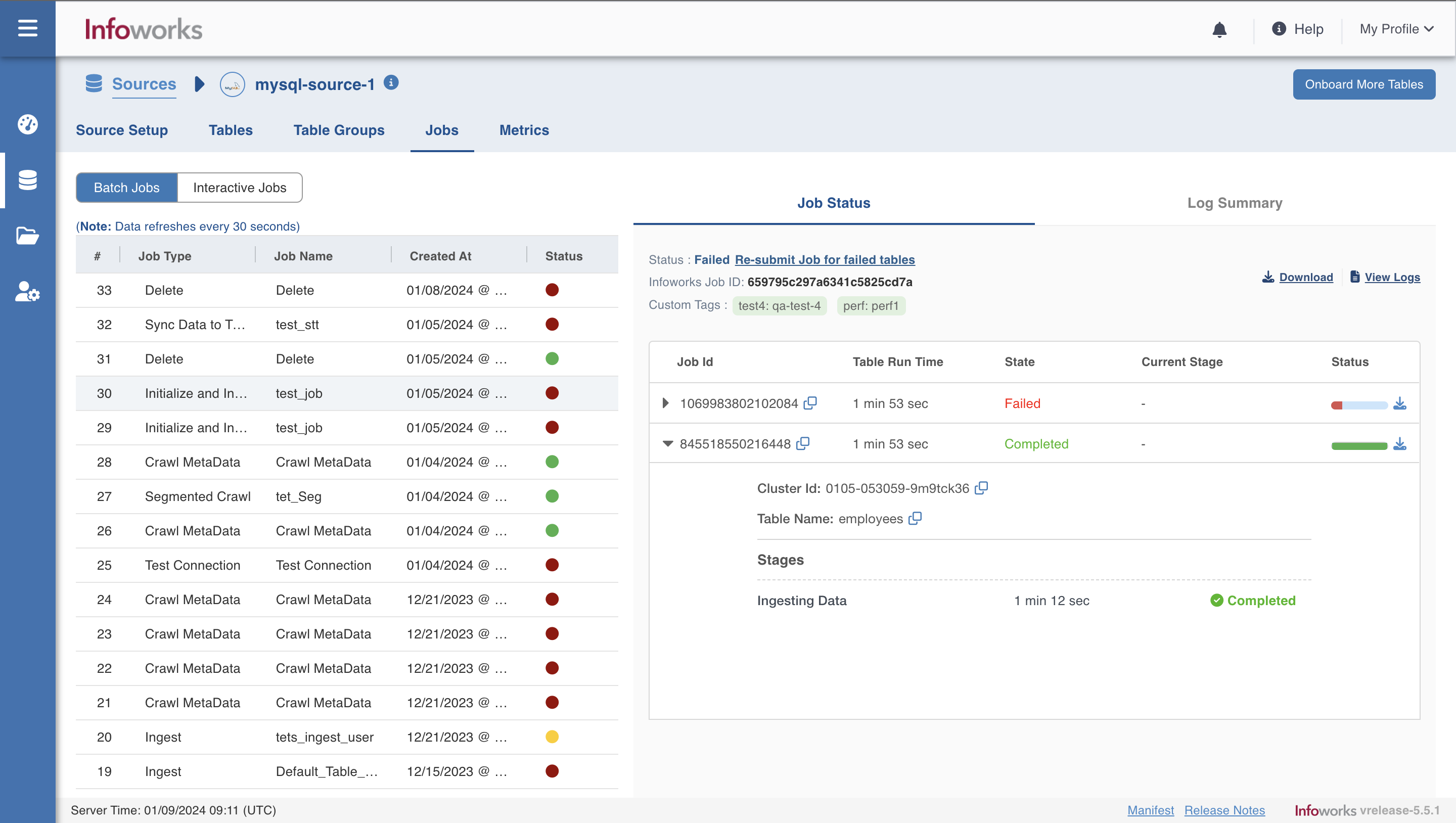The image size is (1456, 823).
Task: Click the Ingesting Data stage
Action: coord(801,600)
